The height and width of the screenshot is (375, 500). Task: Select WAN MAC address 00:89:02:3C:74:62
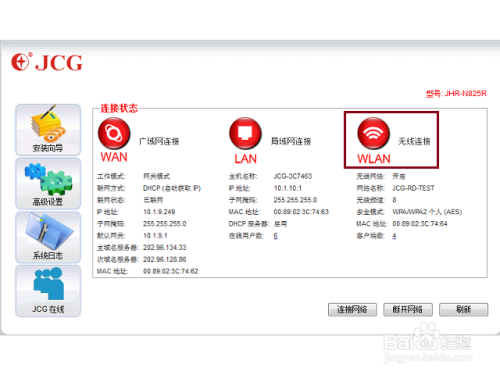(171, 271)
